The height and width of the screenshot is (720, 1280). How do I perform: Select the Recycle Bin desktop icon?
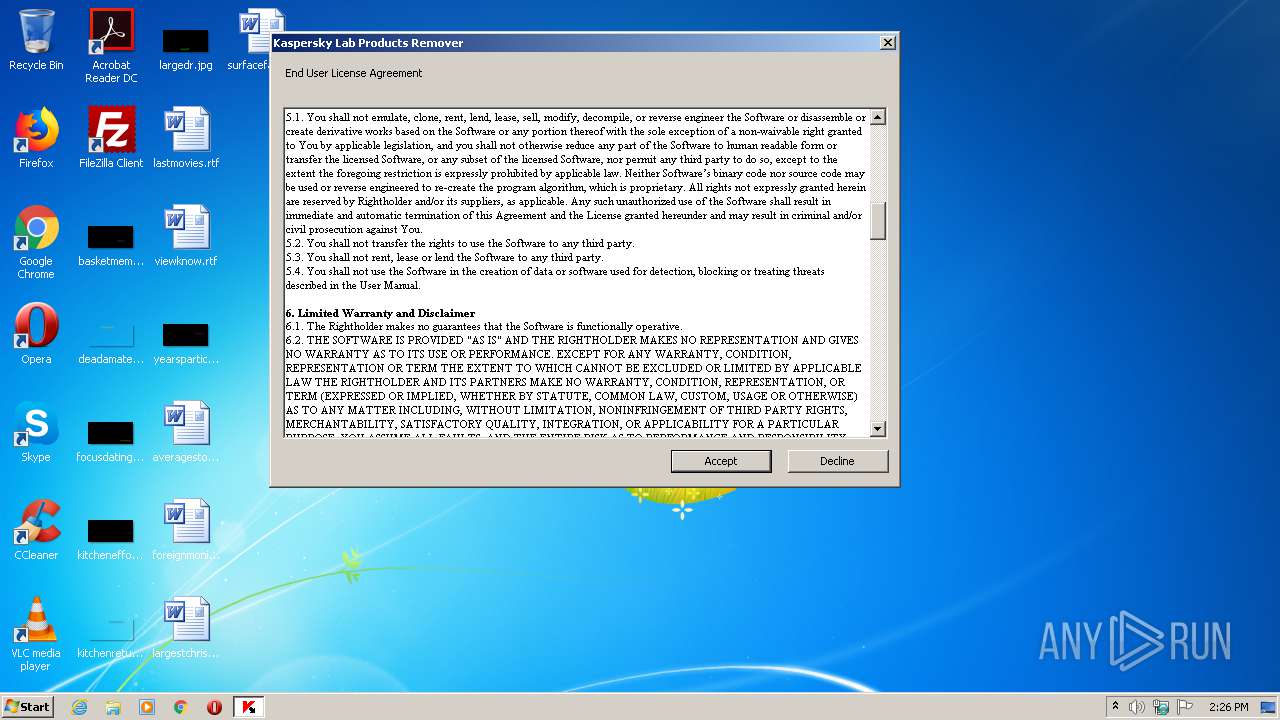[36, 41]
